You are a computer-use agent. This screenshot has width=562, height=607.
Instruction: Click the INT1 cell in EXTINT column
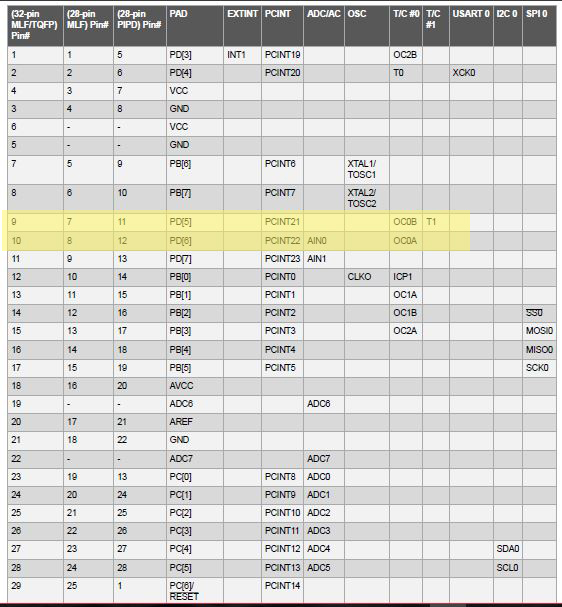click(x=236, y=55)
